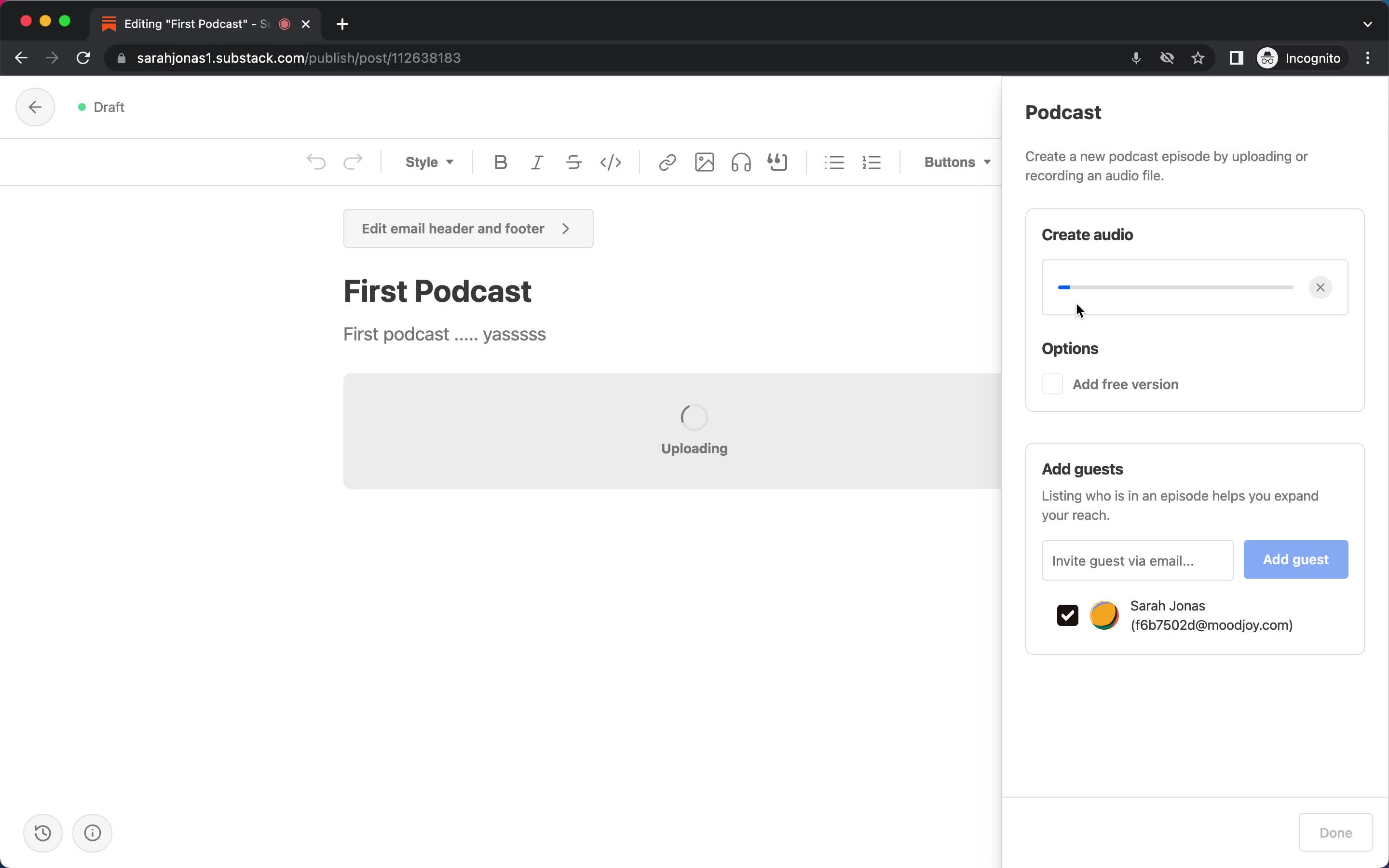This screenshot has height=868, width=1389.
Task: Click the audio insert icon
Action: 740,162
